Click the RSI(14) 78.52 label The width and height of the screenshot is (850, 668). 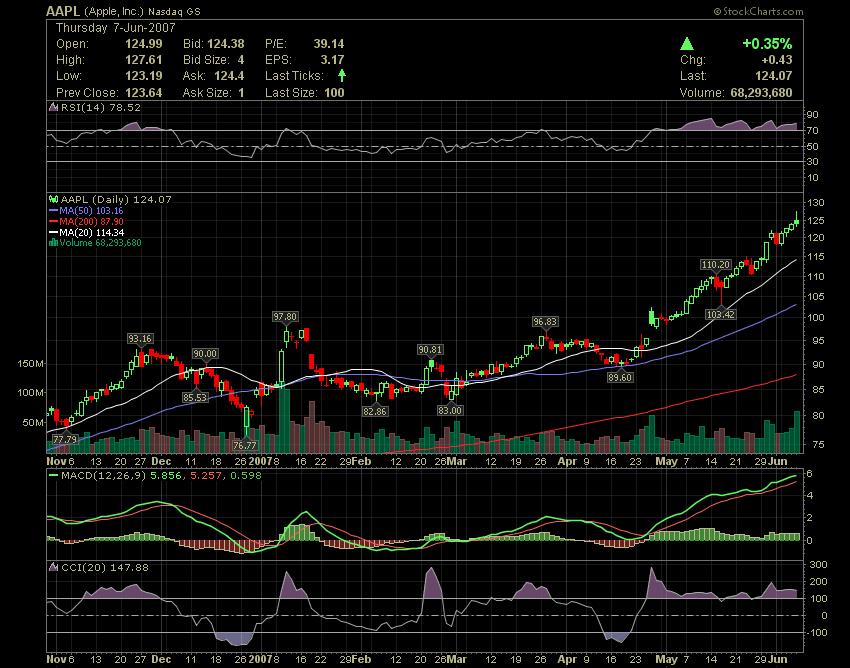(x=101, y=107)
